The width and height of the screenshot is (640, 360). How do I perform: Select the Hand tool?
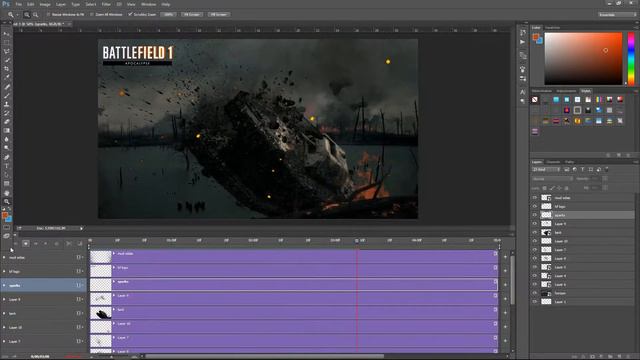(x=6, y=193)
